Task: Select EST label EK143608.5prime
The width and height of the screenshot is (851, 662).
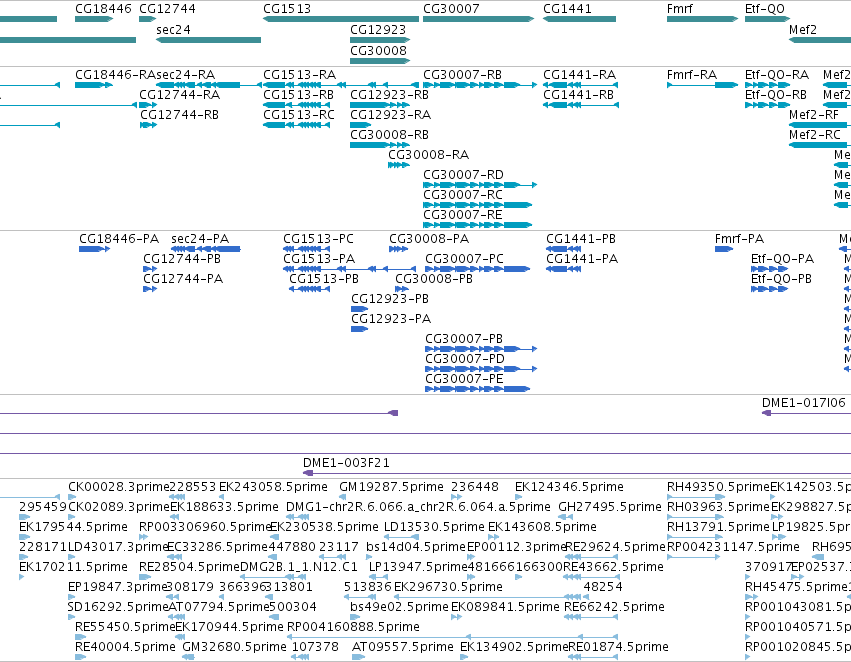Action: coord(542,527)
